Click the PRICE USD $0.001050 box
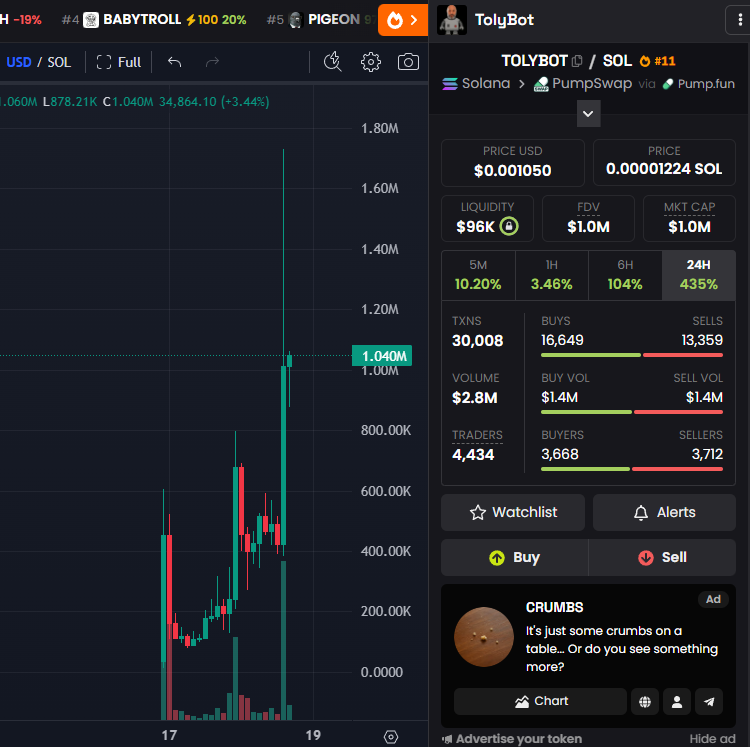This screenshot has width=750, height=747. (513, 163)
